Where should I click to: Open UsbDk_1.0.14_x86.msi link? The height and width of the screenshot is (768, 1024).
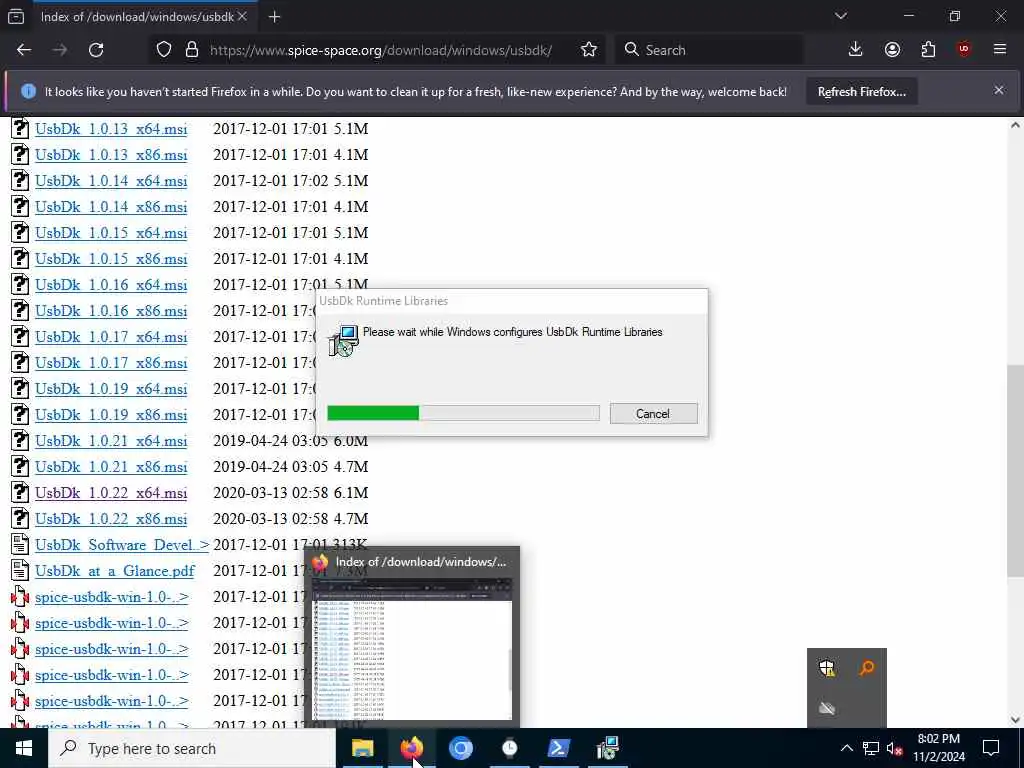point(111,207)
